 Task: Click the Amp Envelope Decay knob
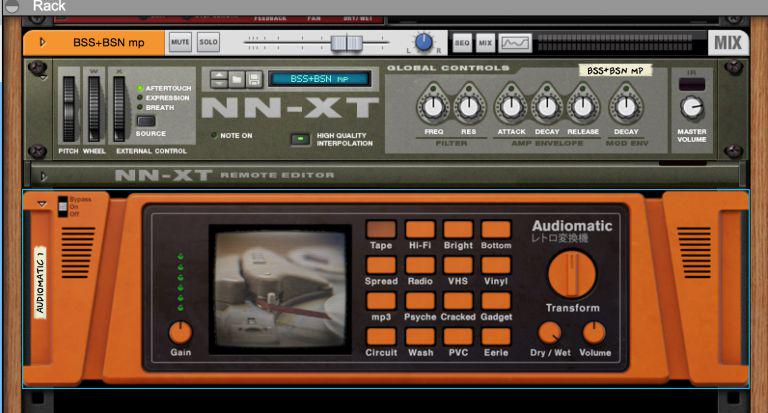pos(547,106)
